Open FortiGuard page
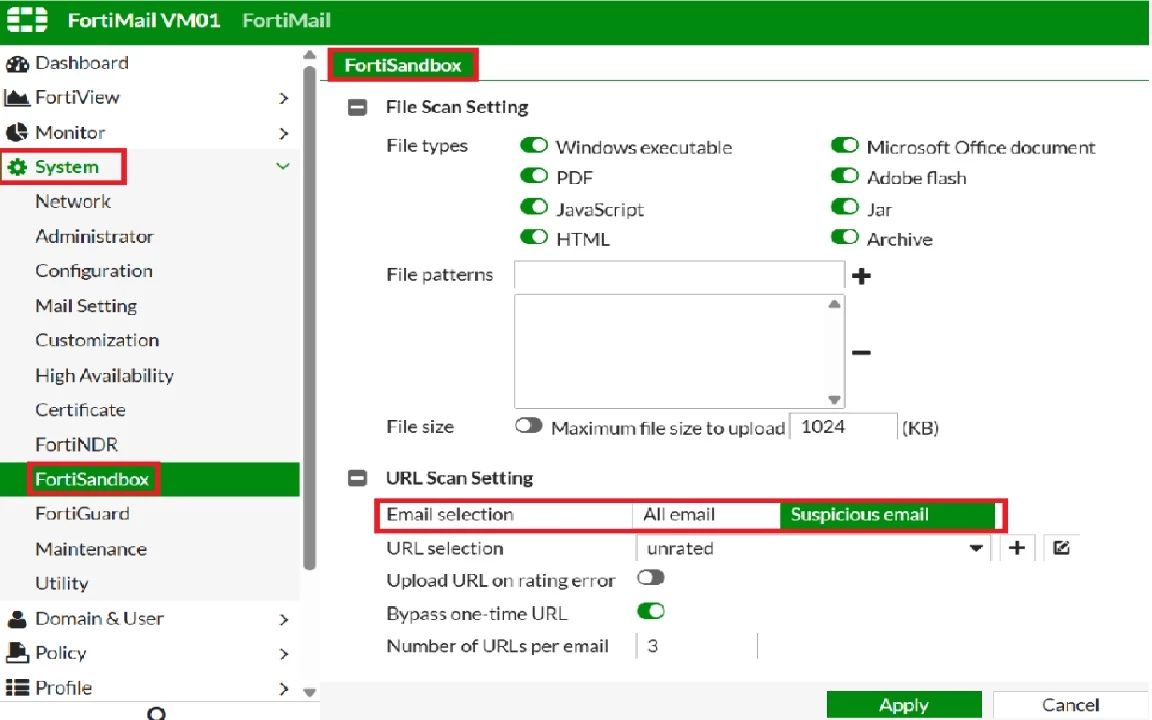1152x720 pixels. (82, 514)
